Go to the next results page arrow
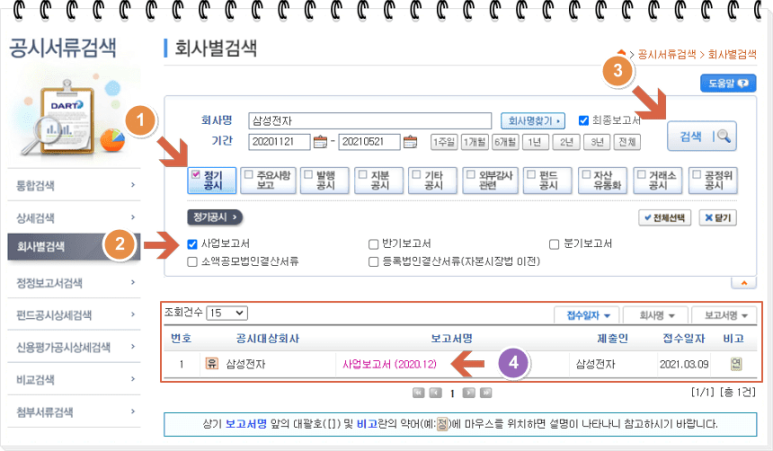This screenshot has height=451, width=773. 469,394
